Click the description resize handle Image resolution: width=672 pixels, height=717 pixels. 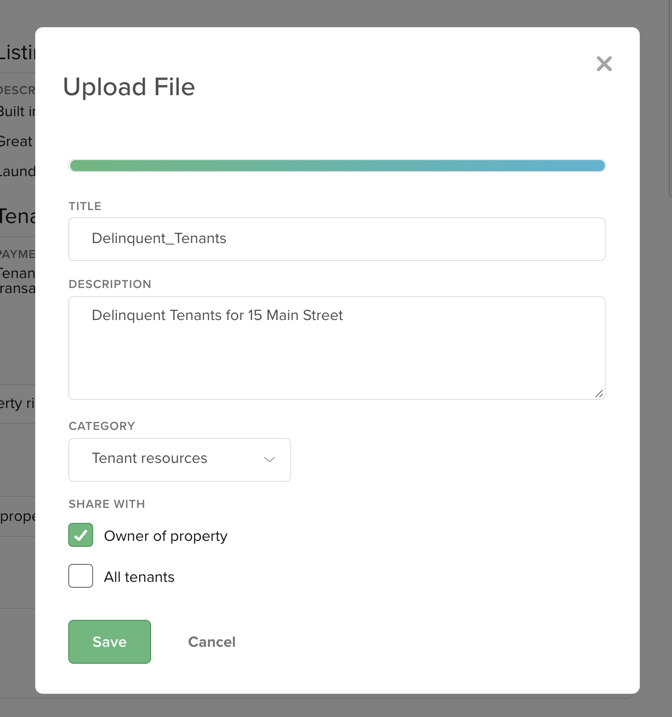click(599, 393)
